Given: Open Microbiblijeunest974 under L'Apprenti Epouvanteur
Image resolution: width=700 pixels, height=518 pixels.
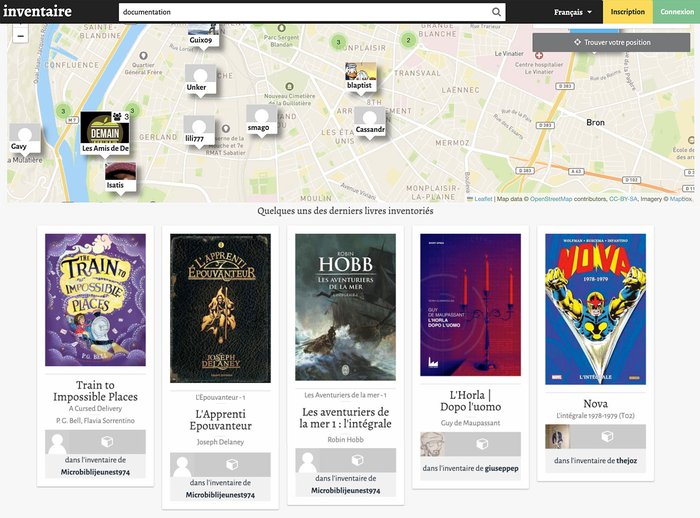Looking at the screenshot, I should (221, 495).
